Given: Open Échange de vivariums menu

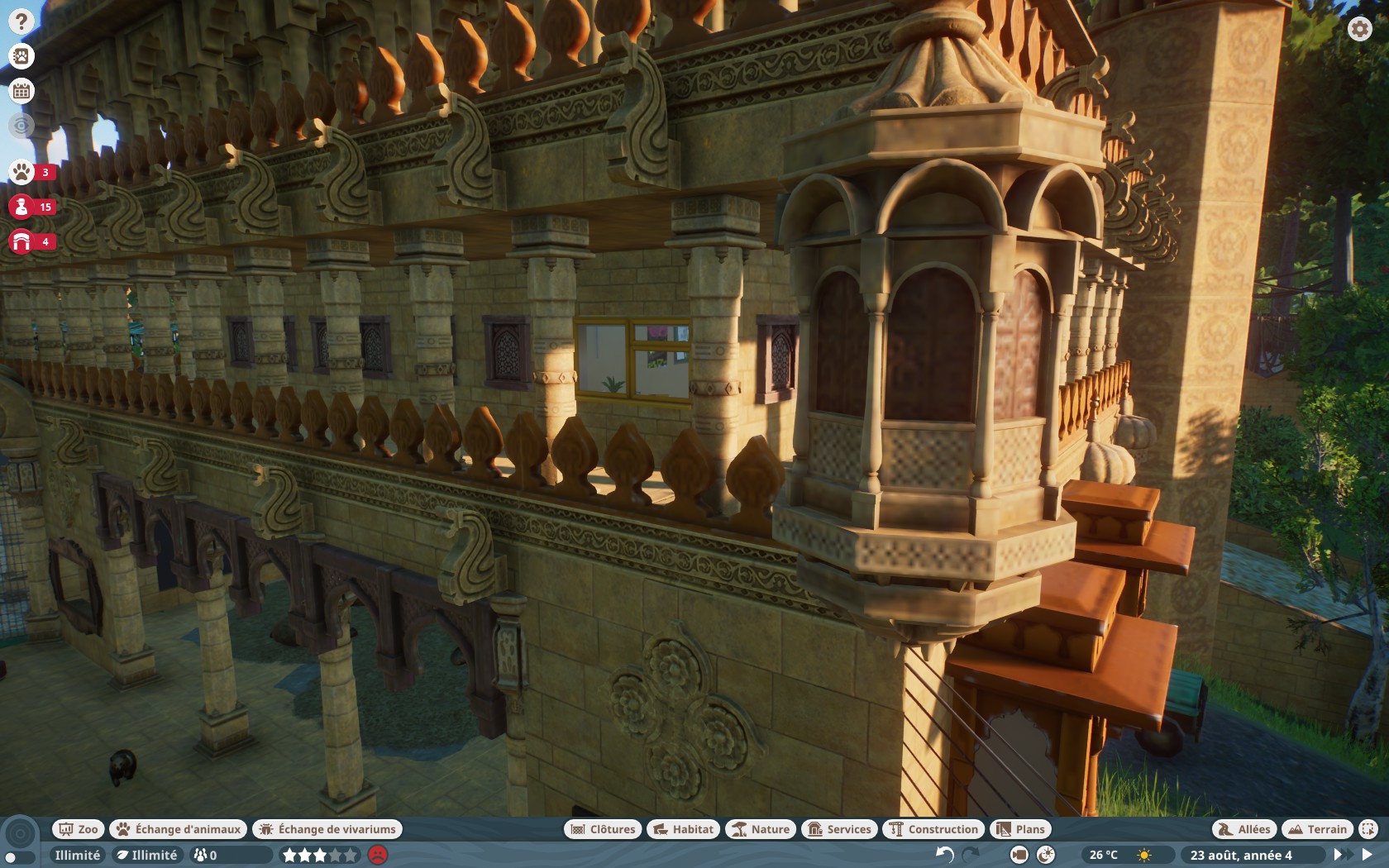Looking at the screenshot, I should click(x=327, y=829).
